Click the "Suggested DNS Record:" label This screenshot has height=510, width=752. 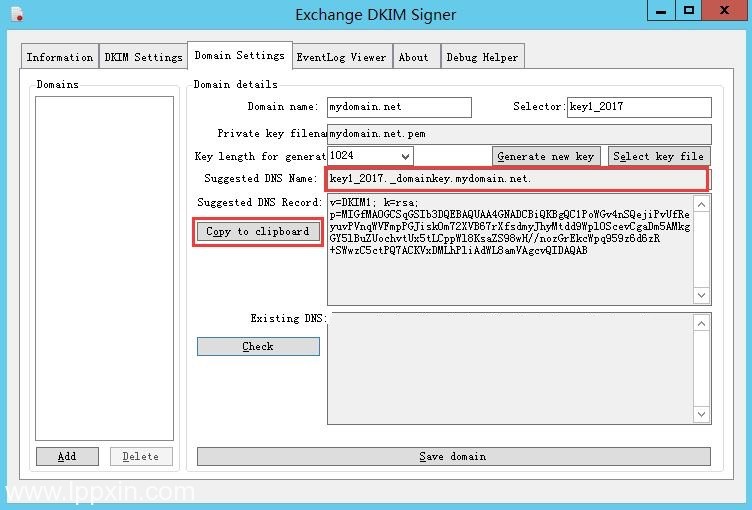pos(259,202)
